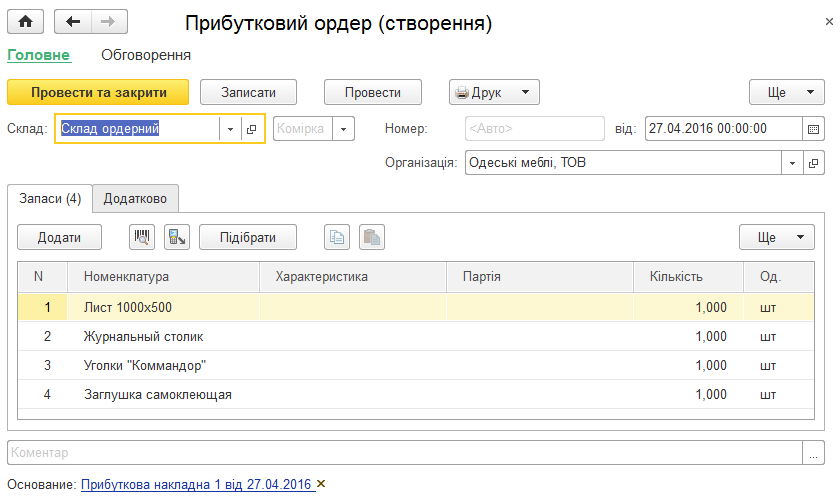Select the Лист 1000х500 row
The image size is (840, 500).
tap(416, 307)
